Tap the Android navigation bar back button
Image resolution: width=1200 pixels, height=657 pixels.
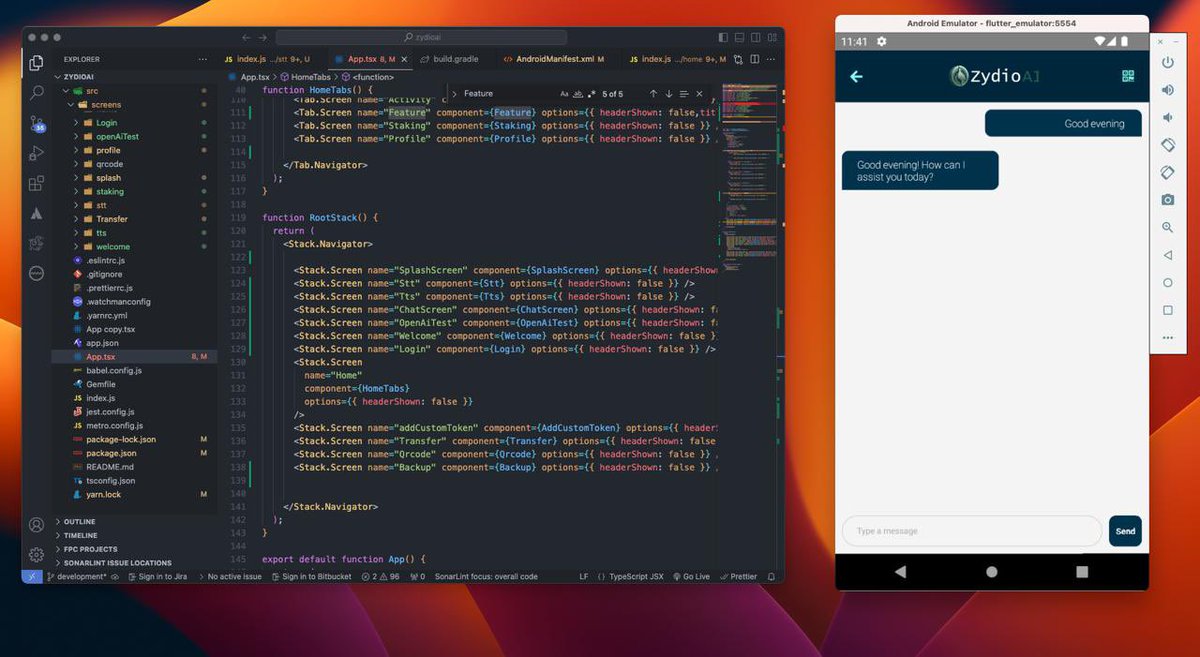(900, 572)
